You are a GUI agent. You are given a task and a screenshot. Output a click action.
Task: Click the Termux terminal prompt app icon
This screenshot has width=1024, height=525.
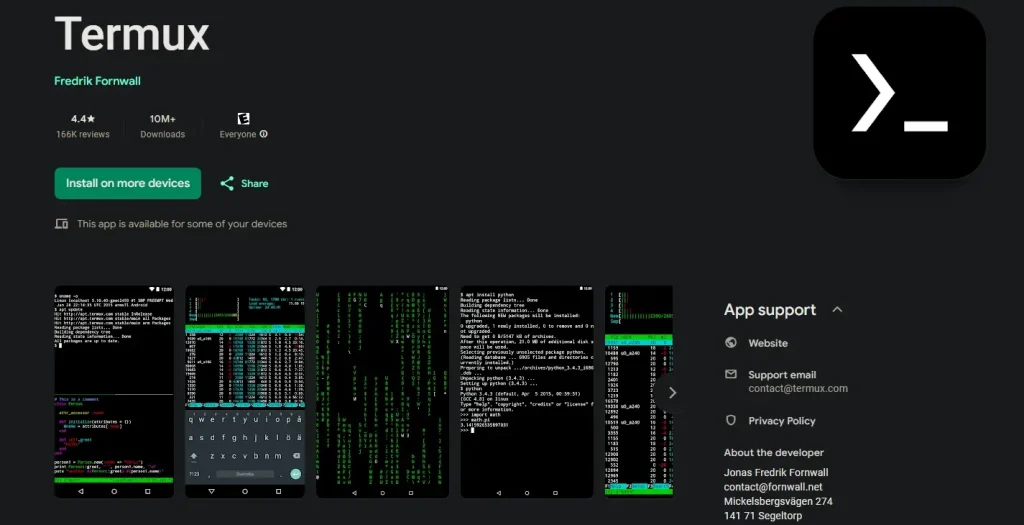point(899,93)
